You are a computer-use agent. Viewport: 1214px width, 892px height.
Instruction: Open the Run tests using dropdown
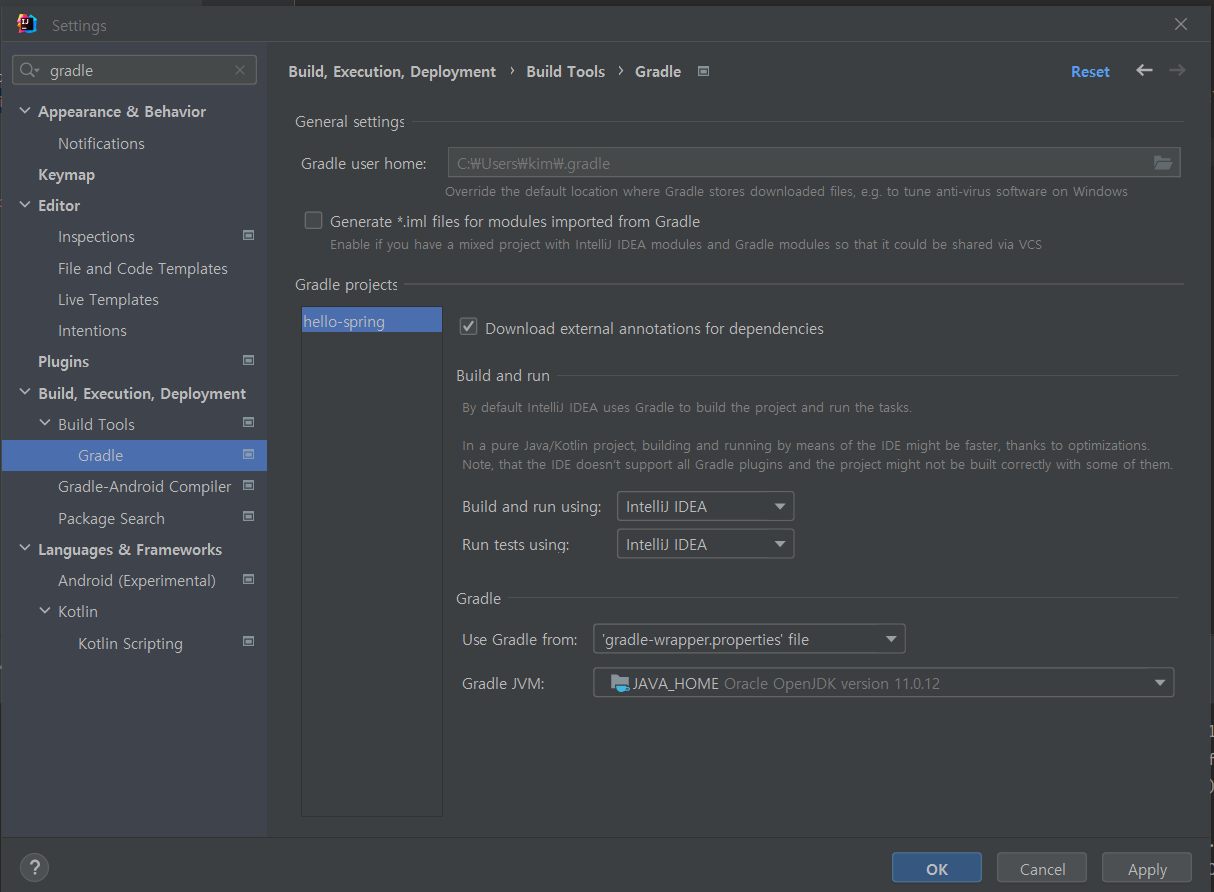705,544
